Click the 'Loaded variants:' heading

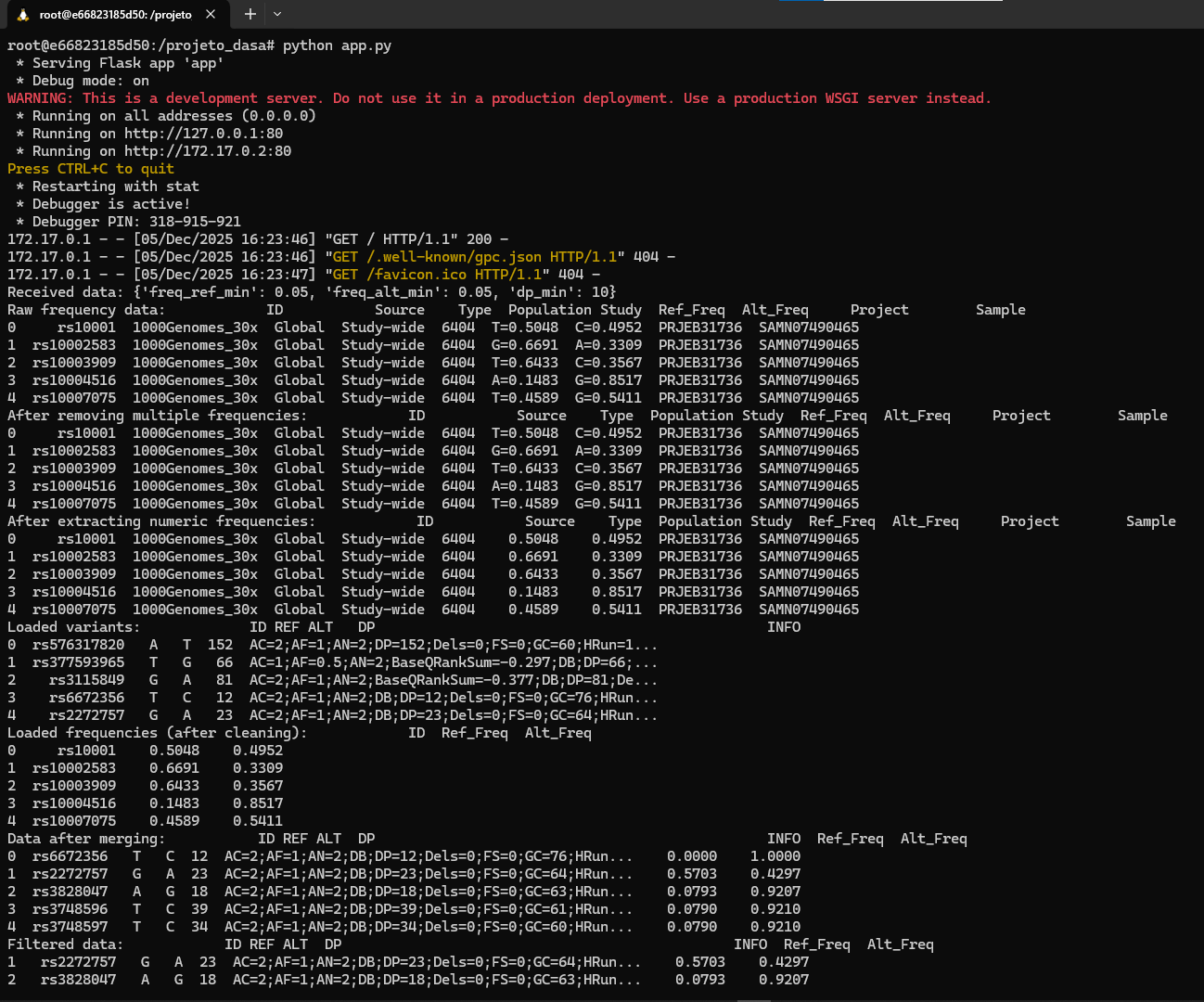(73, 627)
